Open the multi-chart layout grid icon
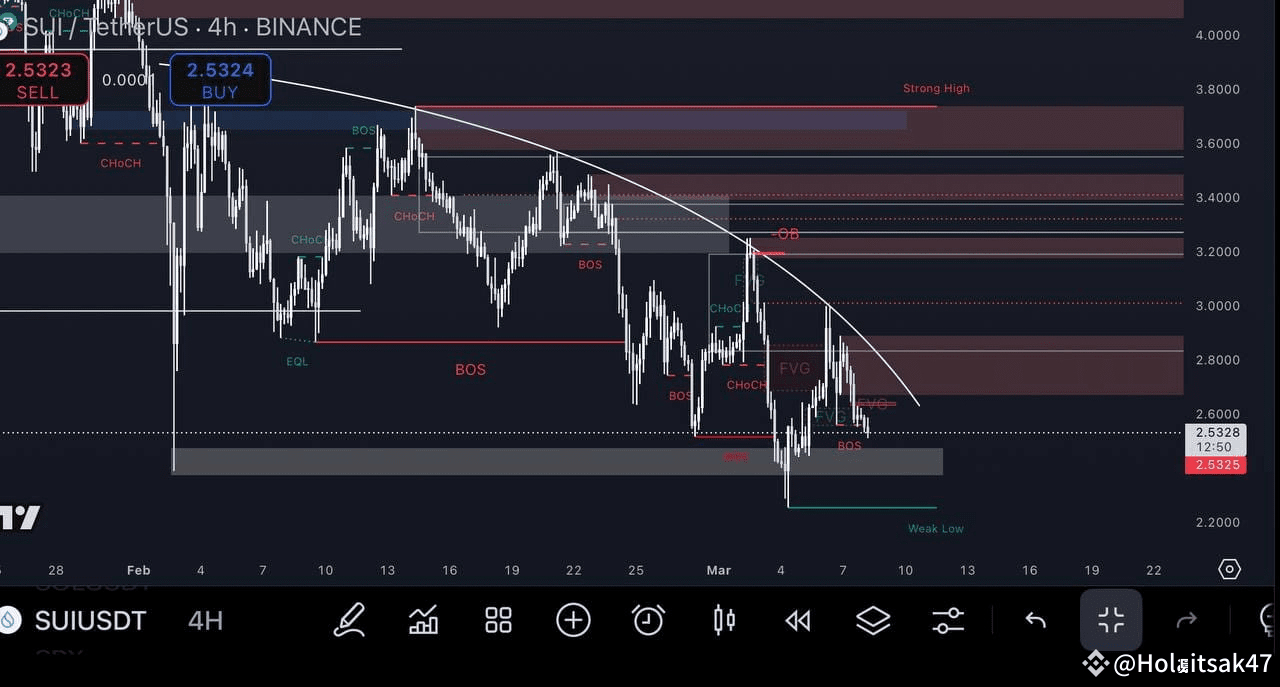 click(x=498, y=620)
